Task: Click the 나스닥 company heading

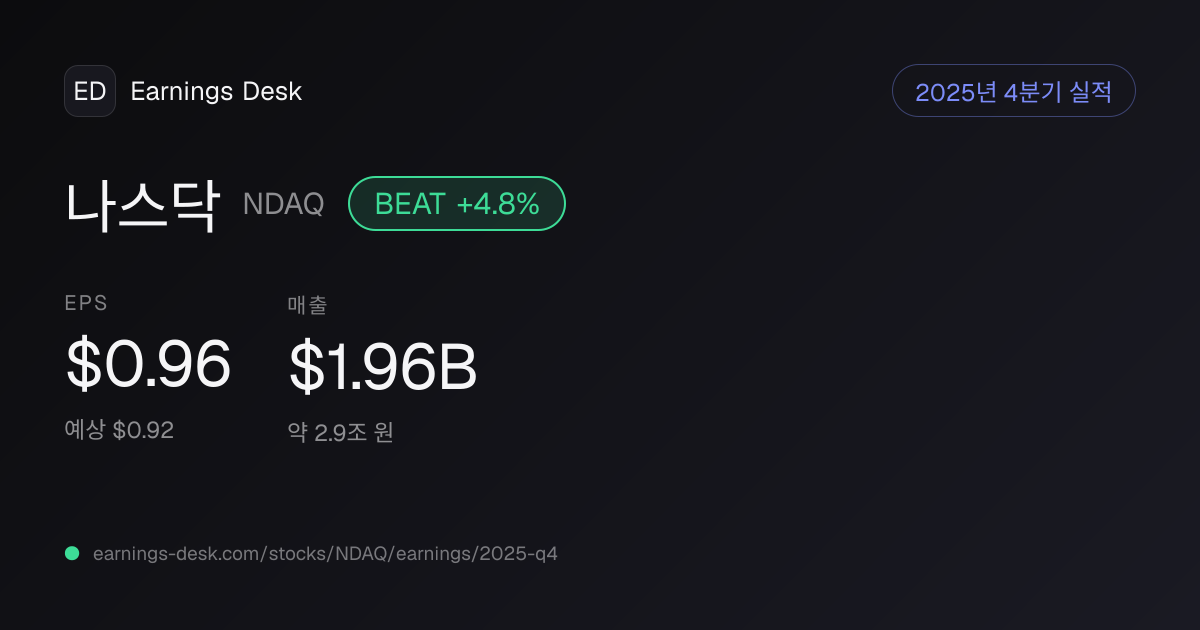Action: [142, 204]
